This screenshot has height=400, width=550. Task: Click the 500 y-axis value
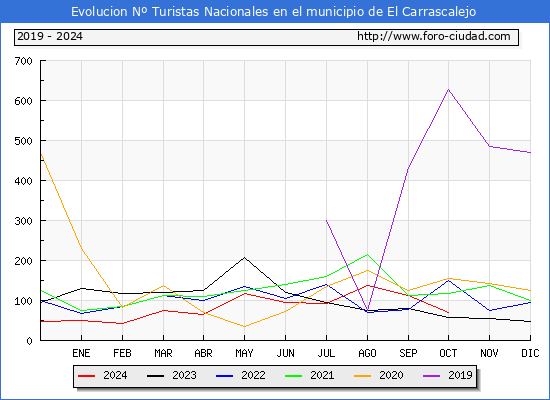coord(24,141)
